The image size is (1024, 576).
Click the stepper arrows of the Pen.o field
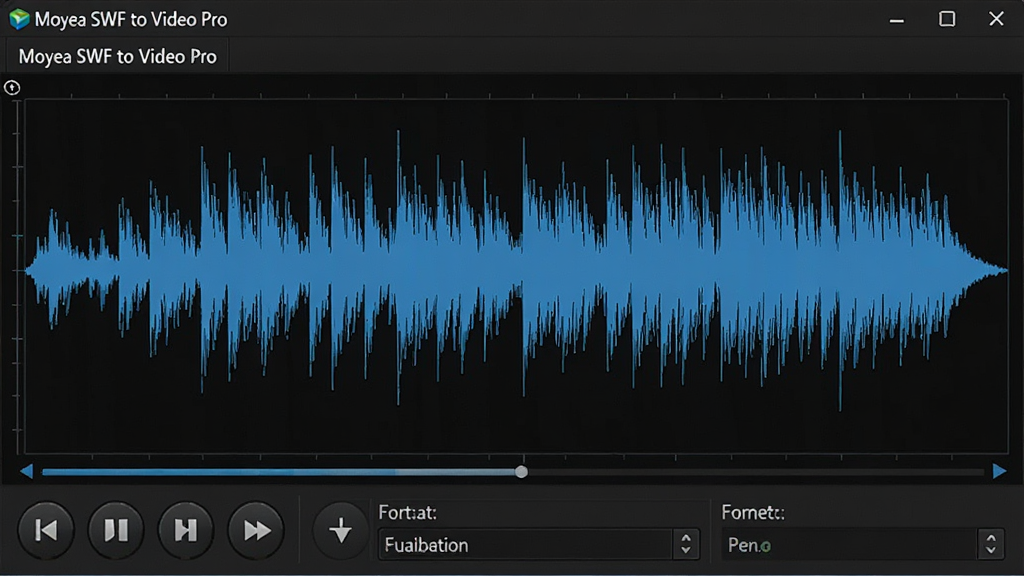point(991,544)
